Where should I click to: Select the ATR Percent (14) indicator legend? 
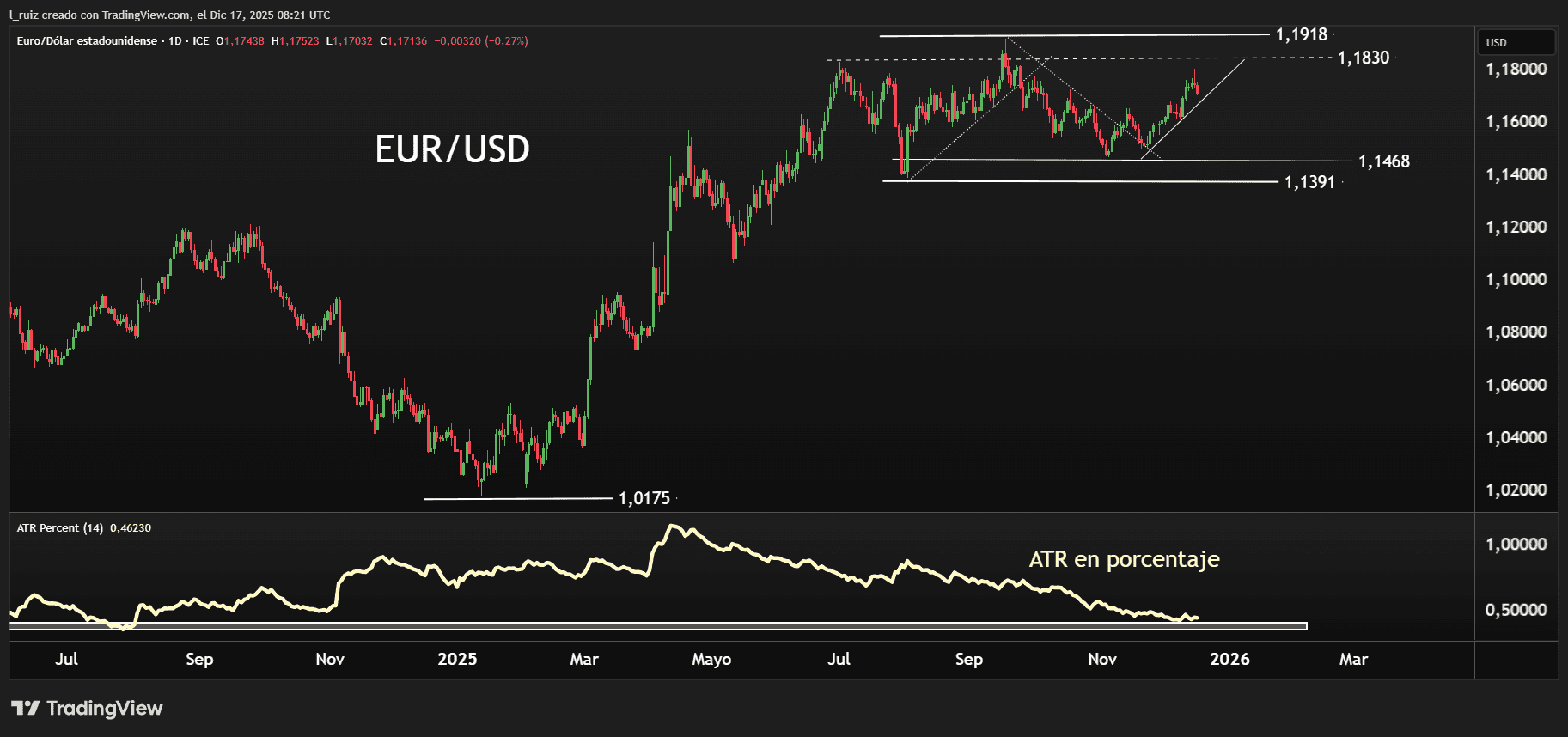(x=60, y=528)
